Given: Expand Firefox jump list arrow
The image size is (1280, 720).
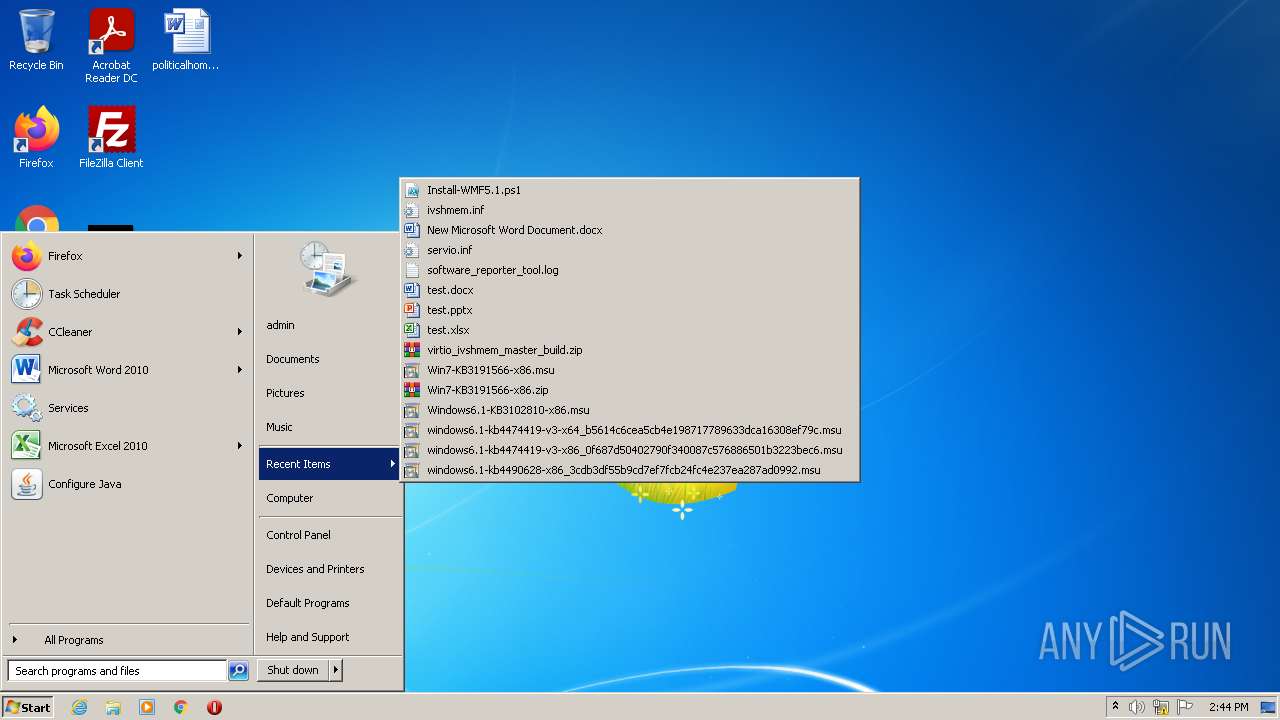Looking at the screenshot, I should point(239,256).
